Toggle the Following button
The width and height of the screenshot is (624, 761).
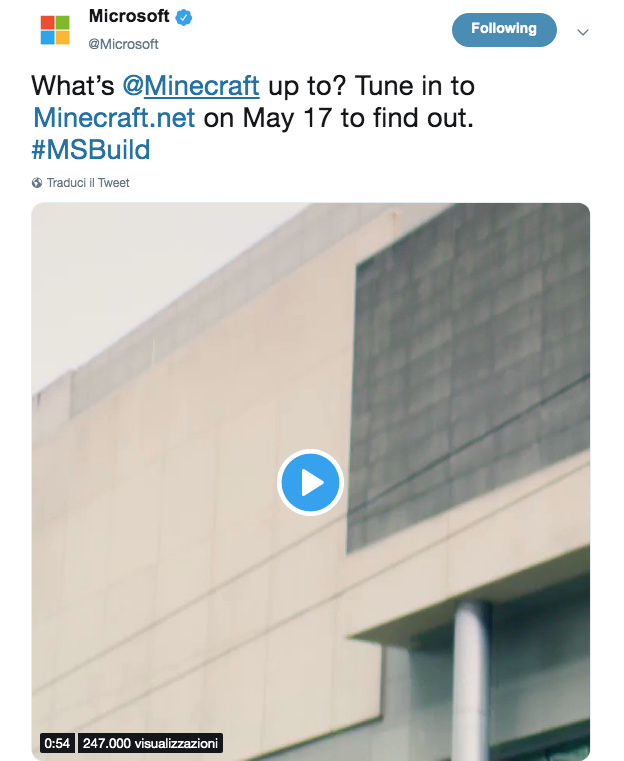pyautogui.click(x=503, y=29)
